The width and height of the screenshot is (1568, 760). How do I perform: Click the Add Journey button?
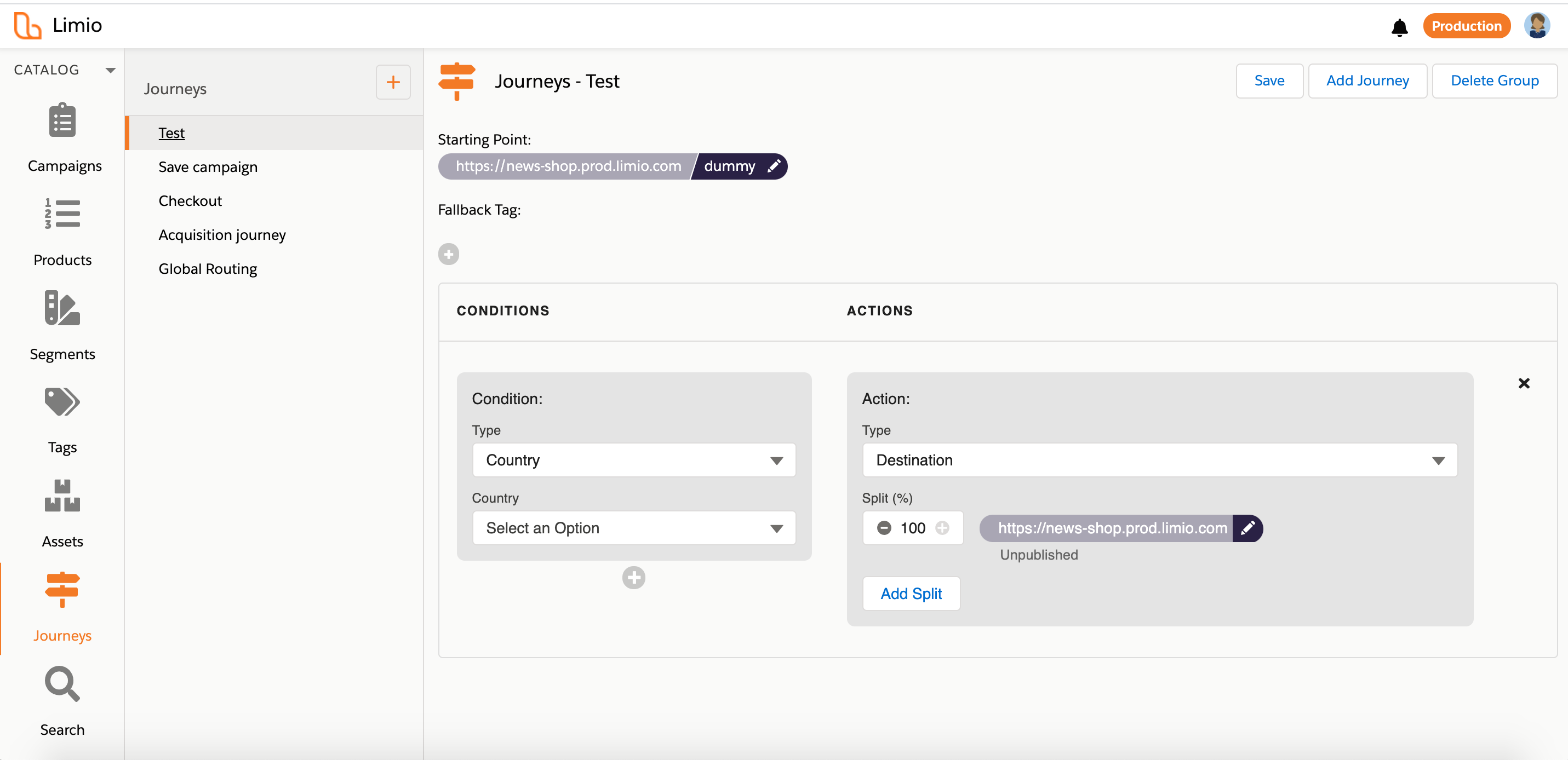[1367, 81]
